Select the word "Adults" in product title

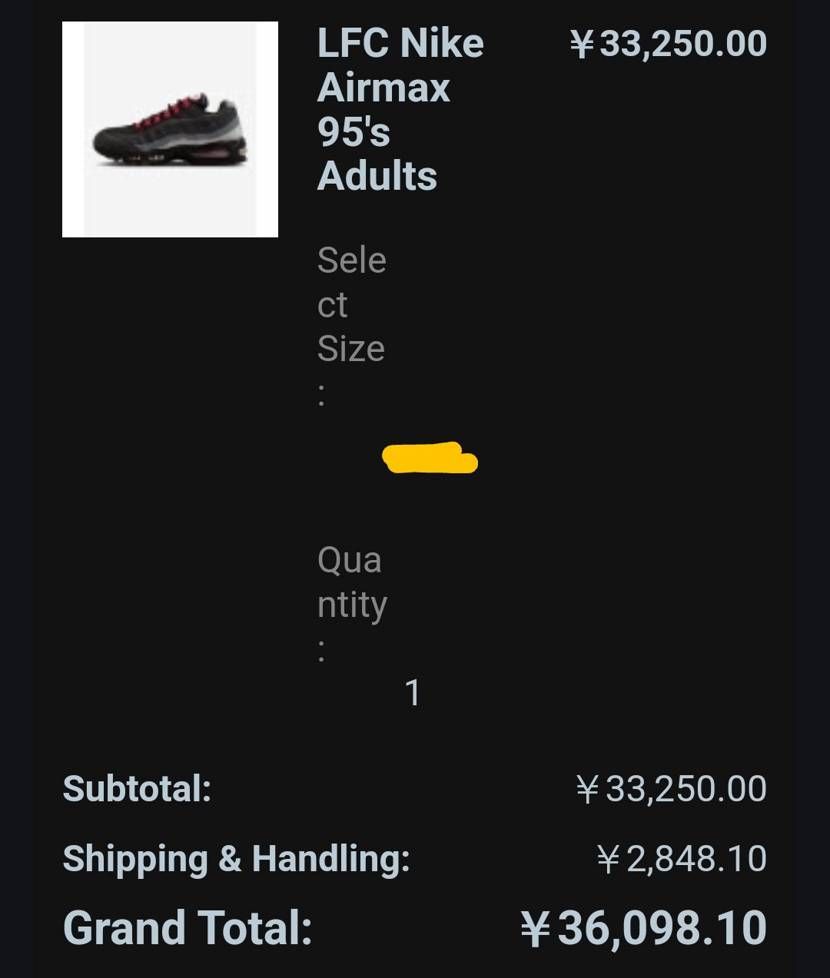[x=377, y=176]
